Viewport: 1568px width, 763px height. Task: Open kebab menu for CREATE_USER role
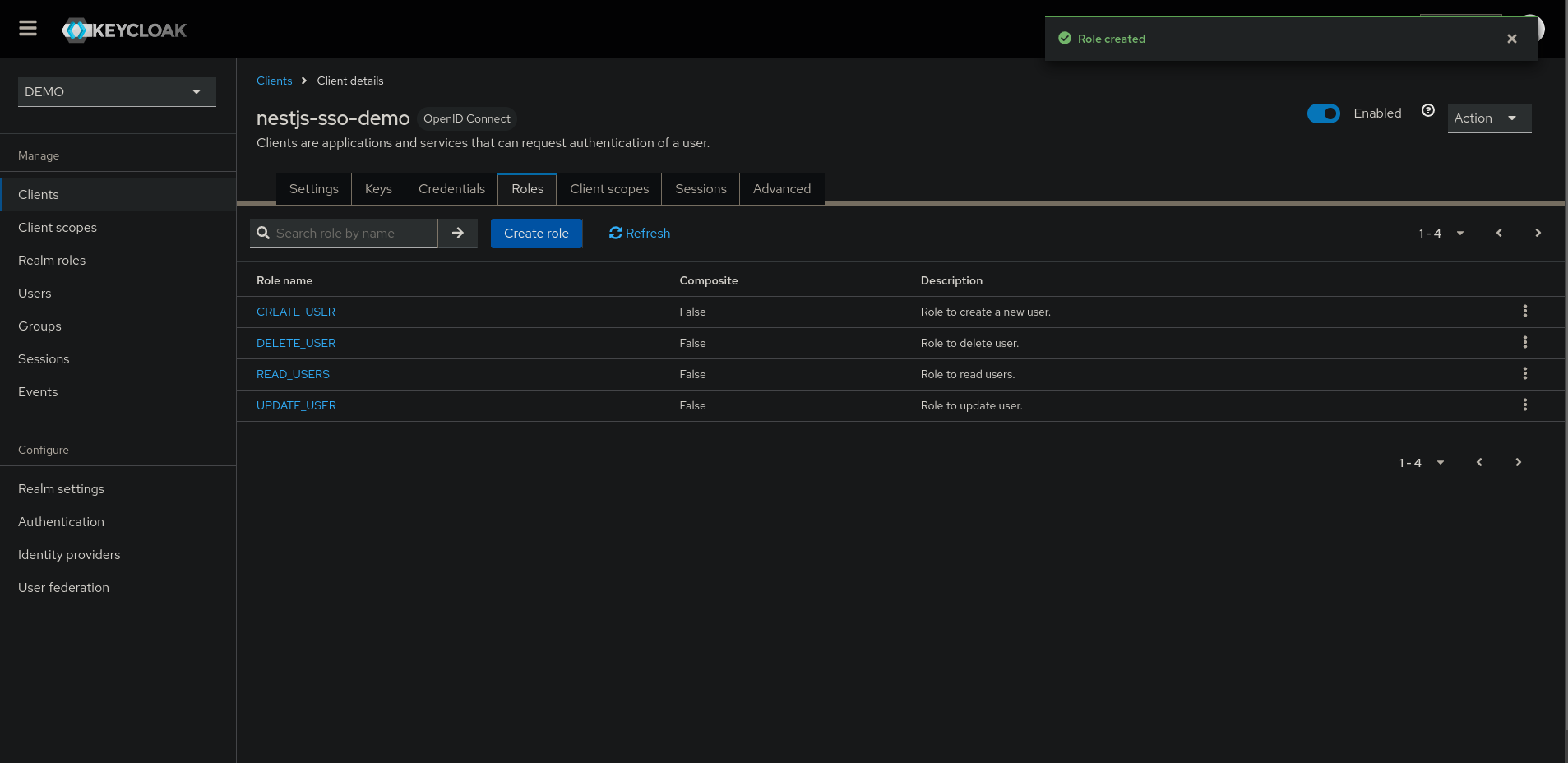(x=1524, y=312)
